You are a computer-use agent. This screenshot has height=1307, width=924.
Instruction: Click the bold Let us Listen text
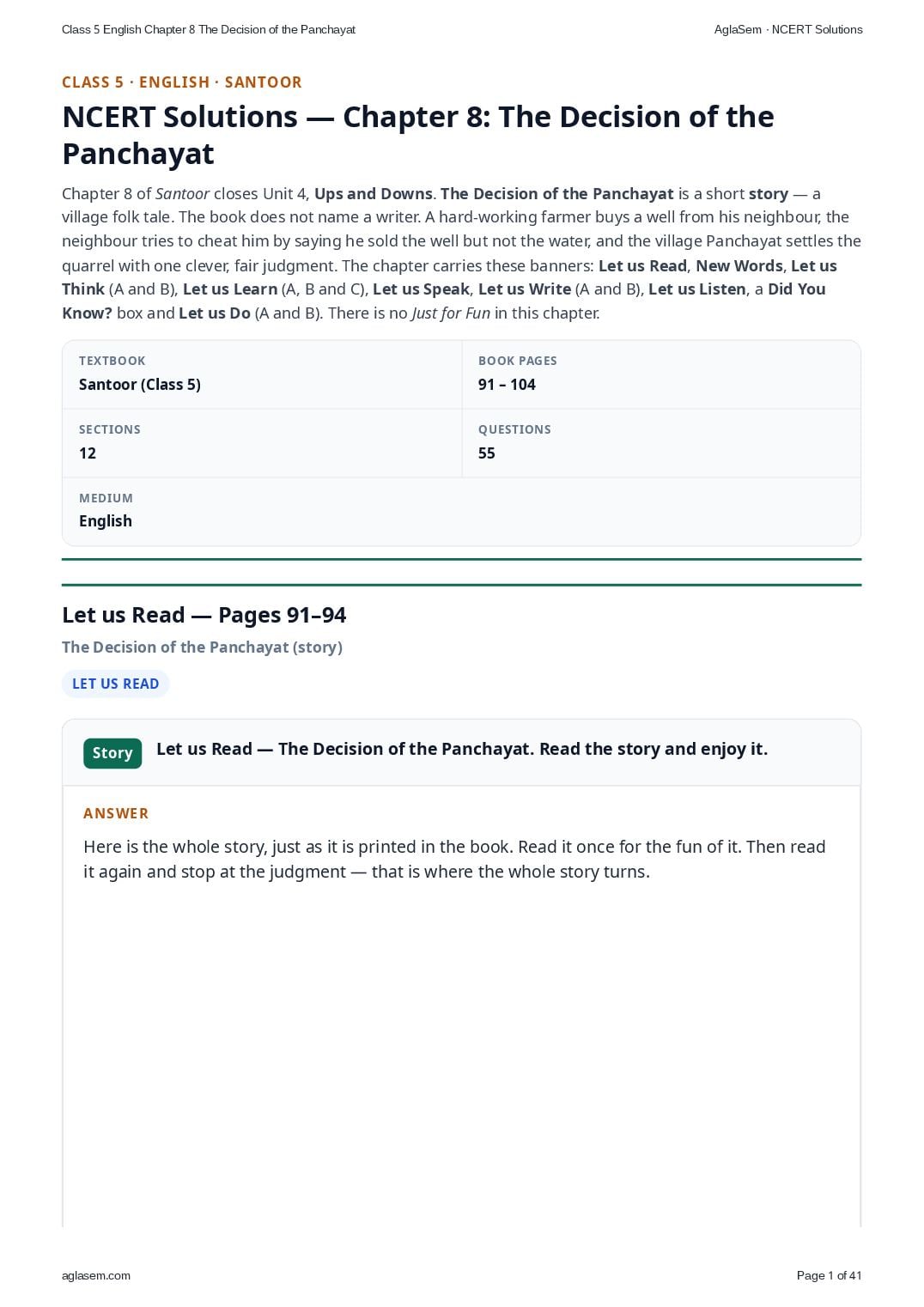click(697, 289)
